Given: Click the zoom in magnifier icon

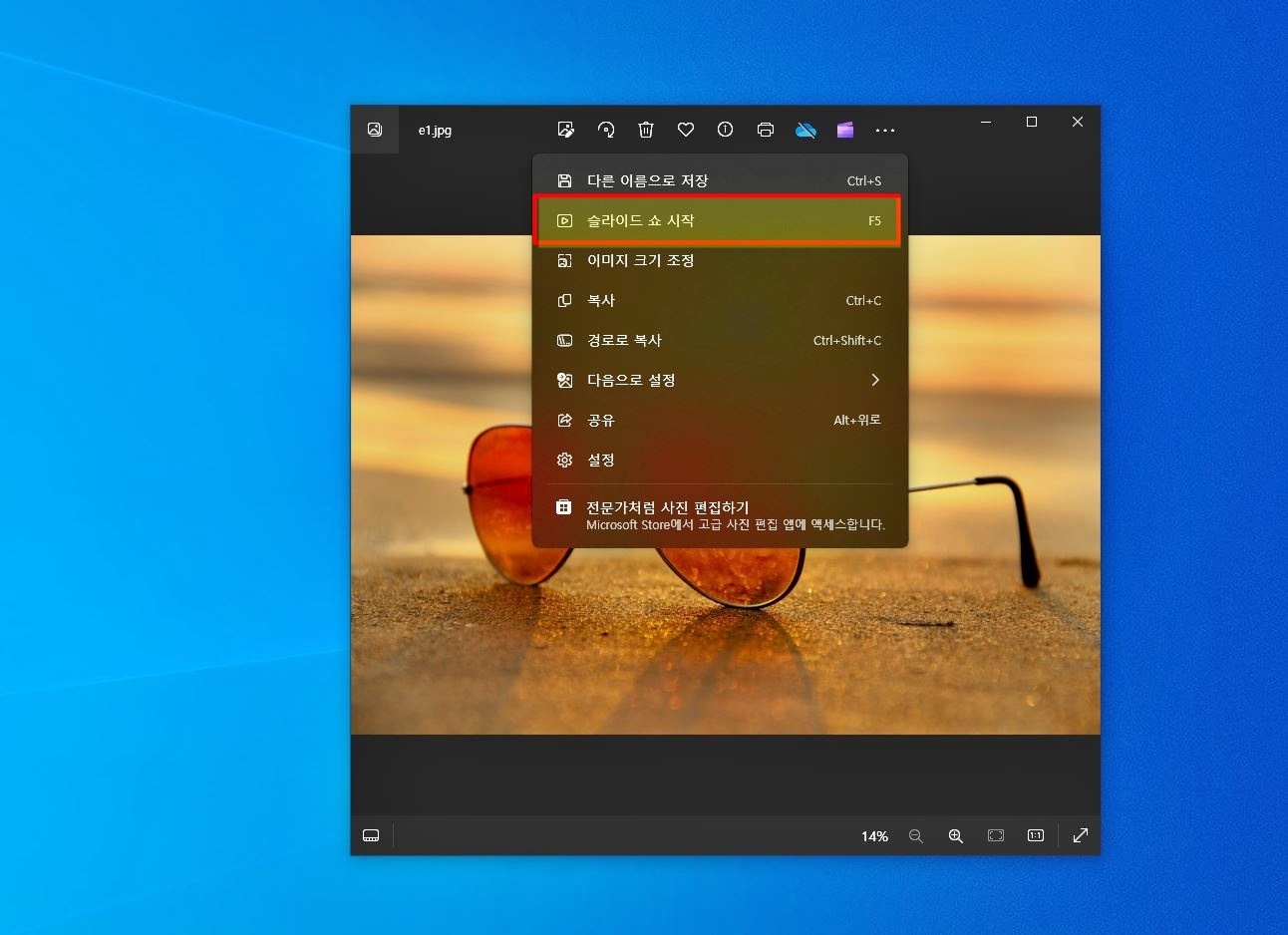Looking at the screenshot, I should point(956,835).
